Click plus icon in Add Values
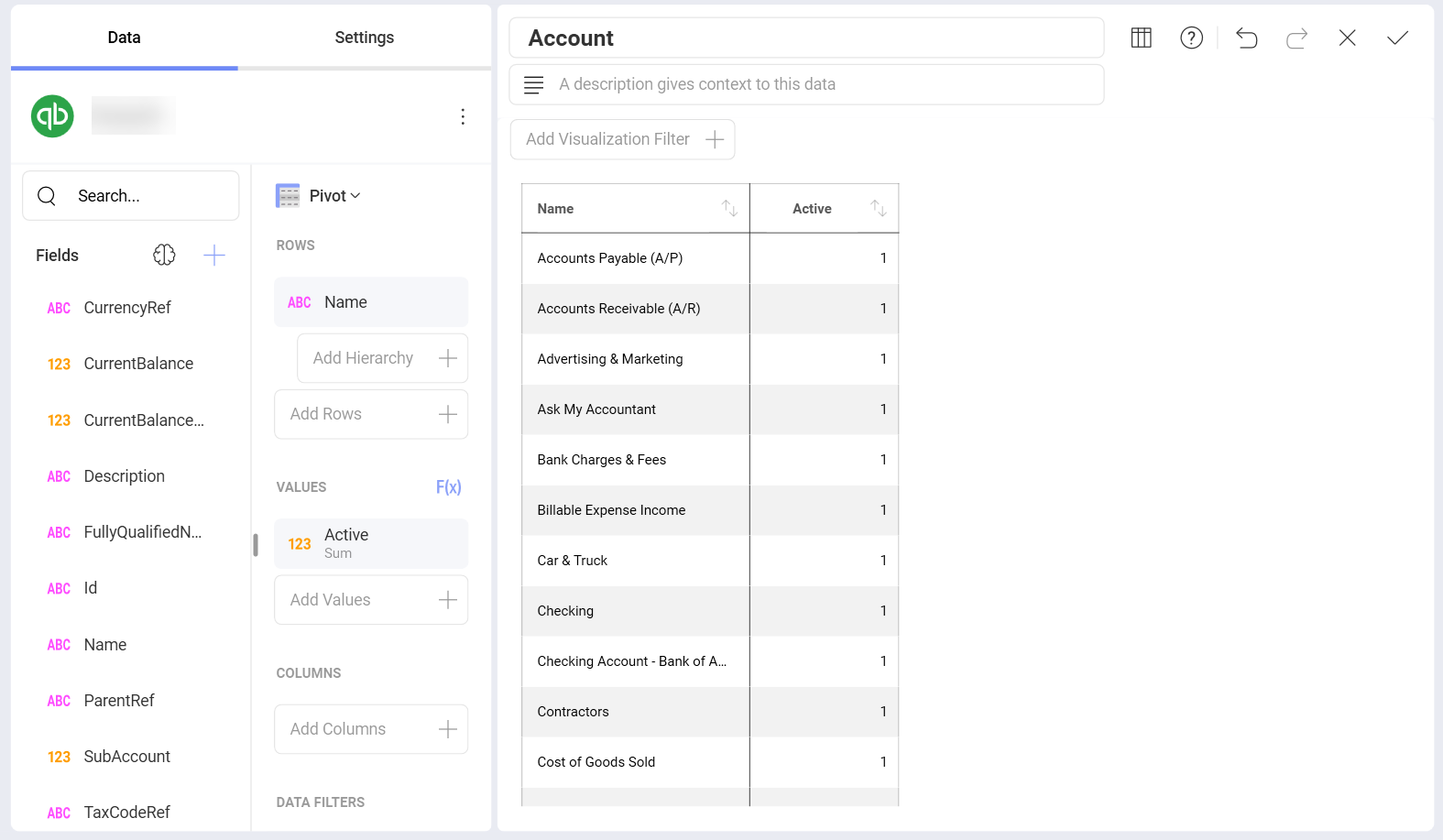 click(448, 600)
